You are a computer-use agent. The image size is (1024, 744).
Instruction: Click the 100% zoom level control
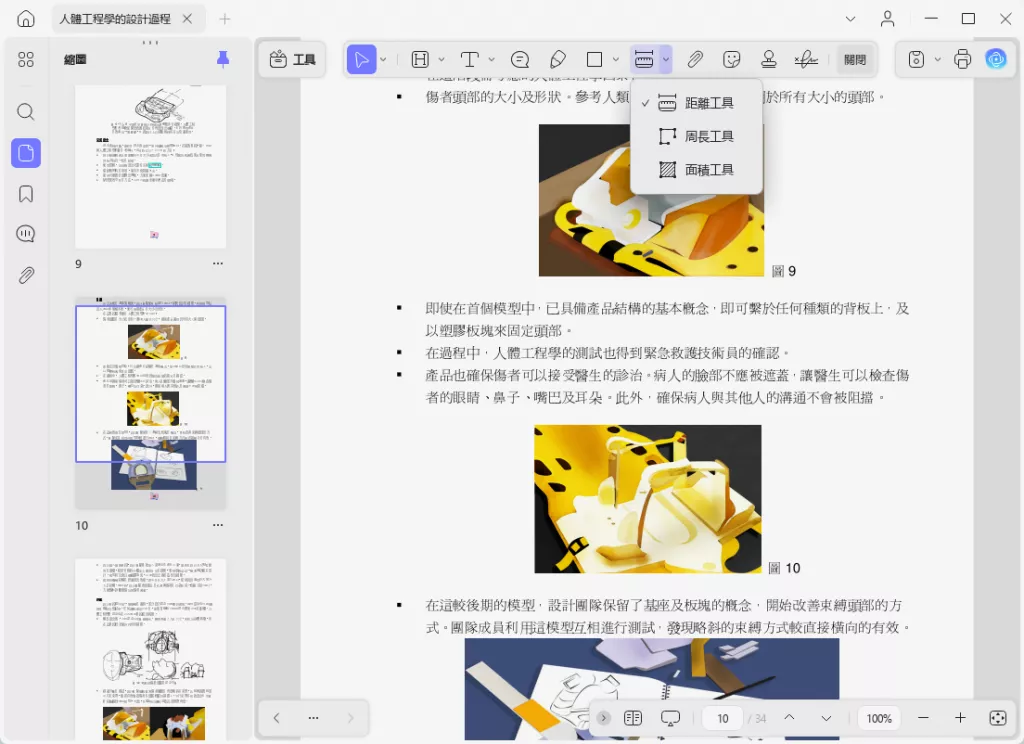[x=878, y=718]
